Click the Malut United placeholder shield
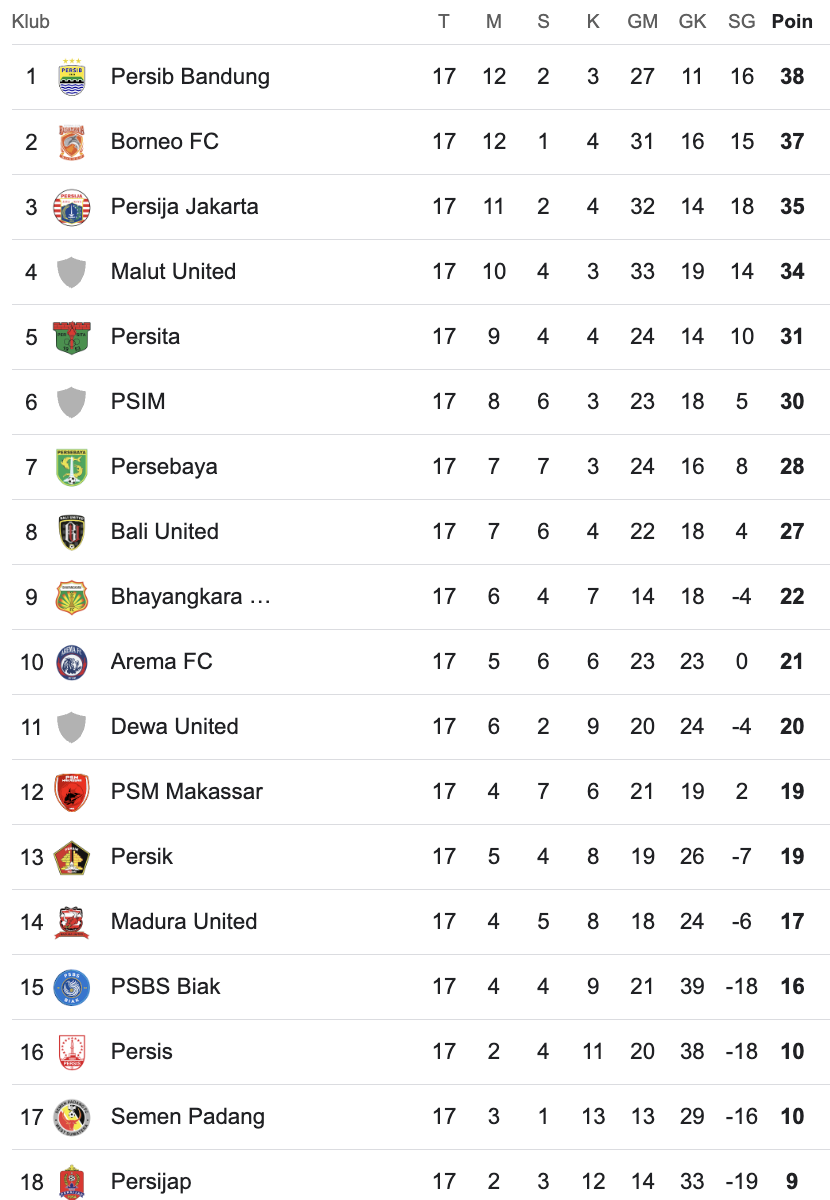This screenshot has width=830, height=1200. (72, 272)
